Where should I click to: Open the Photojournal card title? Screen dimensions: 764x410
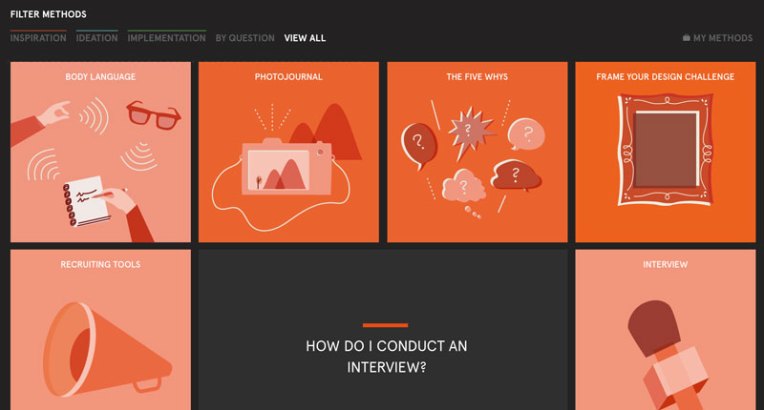[x=288, y=77]
